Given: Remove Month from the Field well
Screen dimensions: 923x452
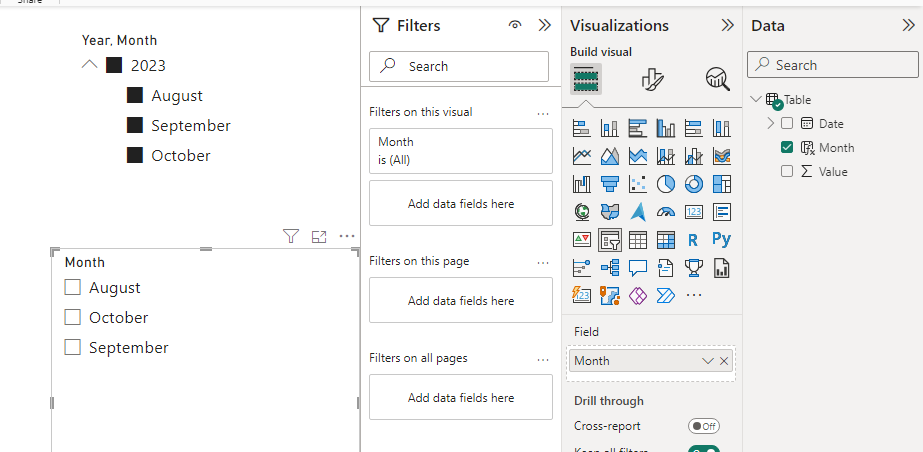Looking at the screenshot, I should point(724,361).
